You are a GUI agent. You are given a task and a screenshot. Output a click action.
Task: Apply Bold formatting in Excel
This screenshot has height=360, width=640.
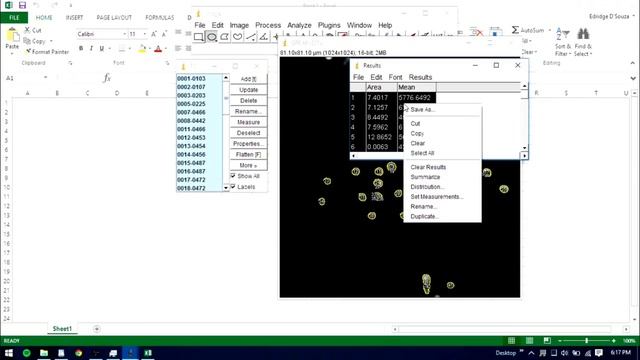point(81,49)
